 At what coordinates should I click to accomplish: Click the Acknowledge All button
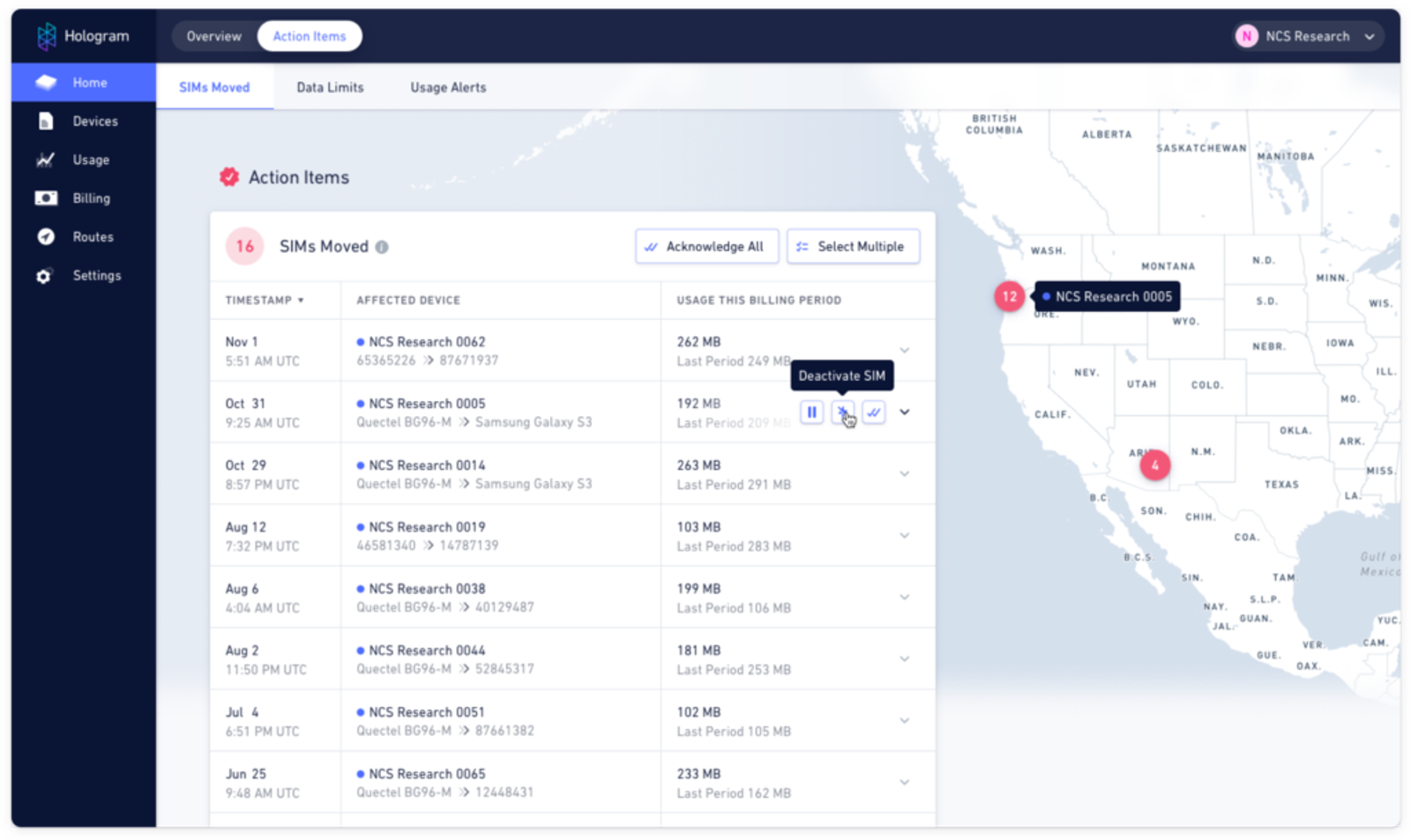[707, 247]
